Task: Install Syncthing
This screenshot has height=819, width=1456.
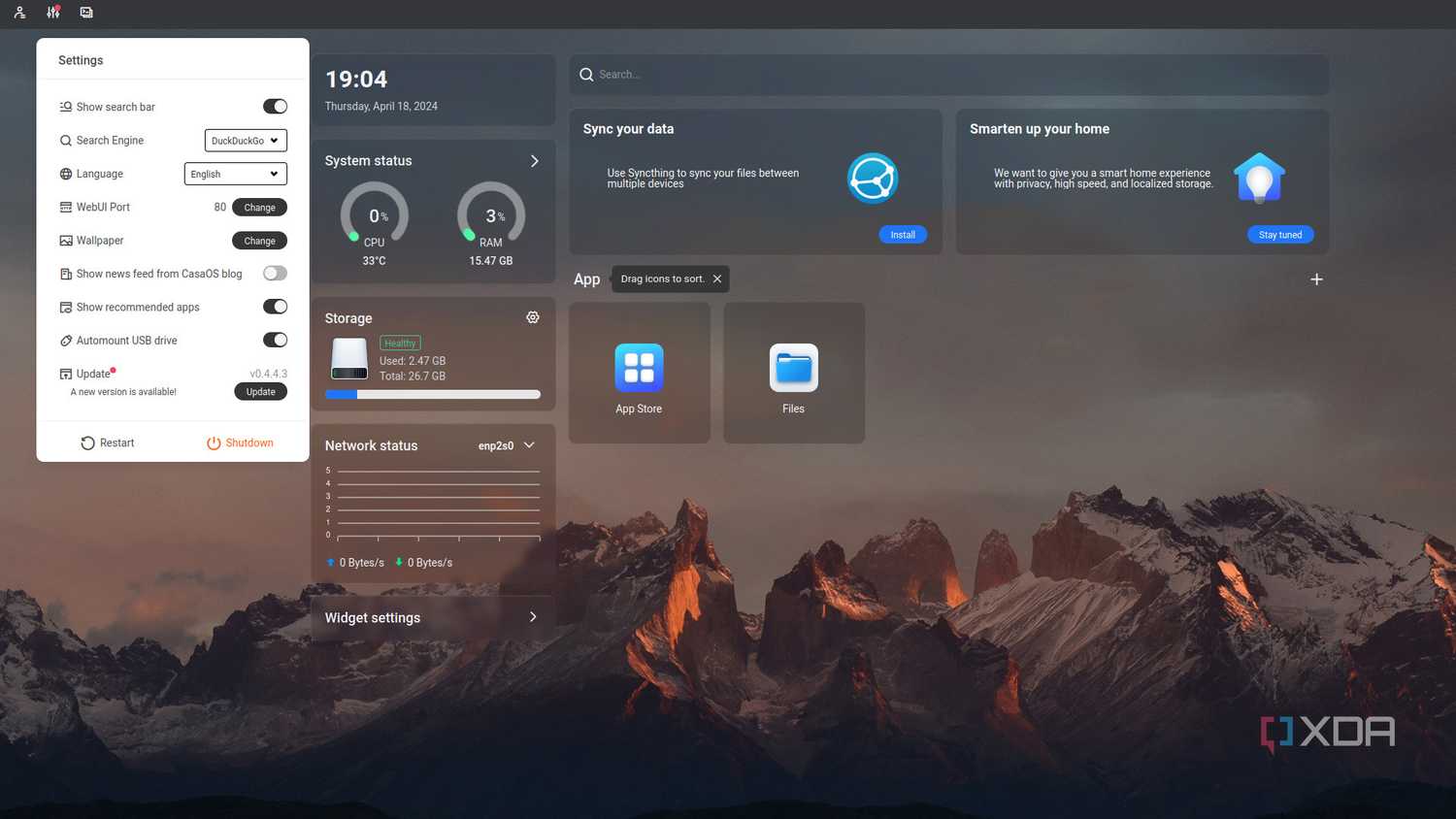Action: coord(903,235)
